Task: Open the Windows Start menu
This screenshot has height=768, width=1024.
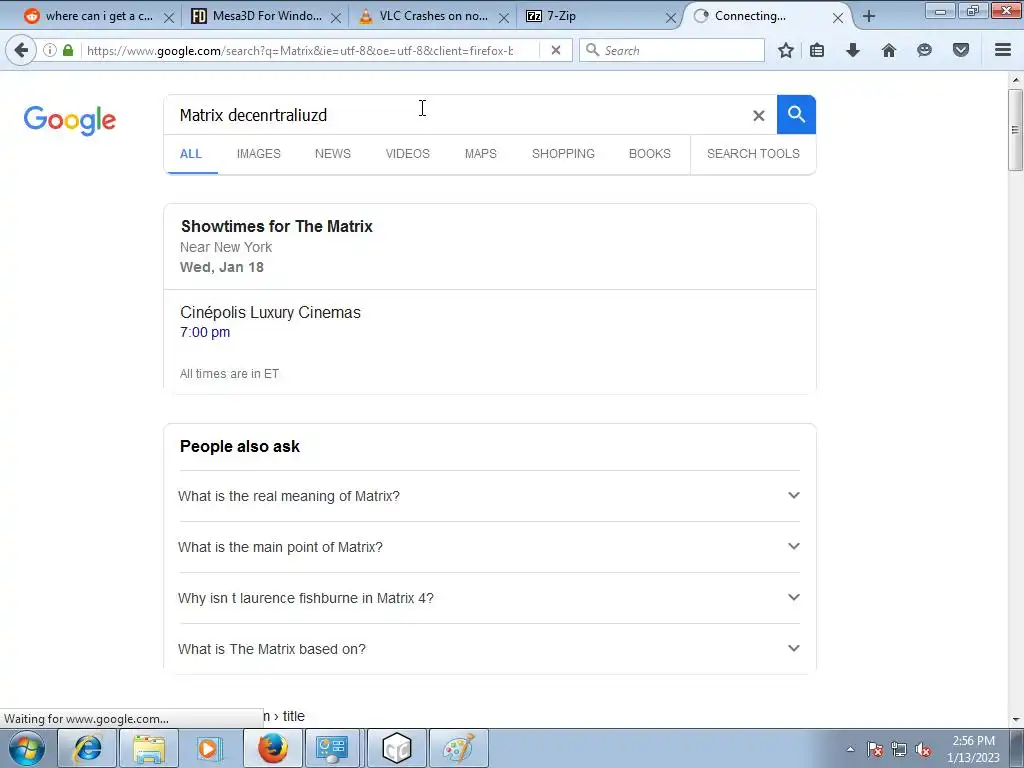Action: click(x=26, y=748)
